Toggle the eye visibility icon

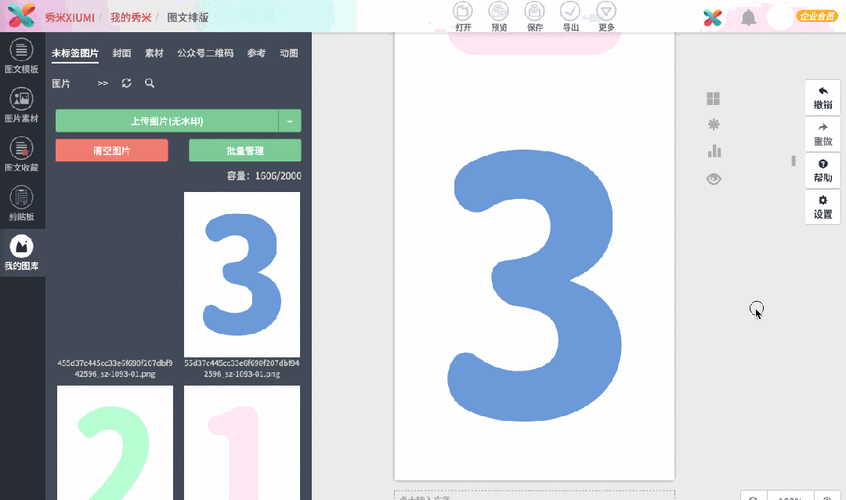(714, 179)
